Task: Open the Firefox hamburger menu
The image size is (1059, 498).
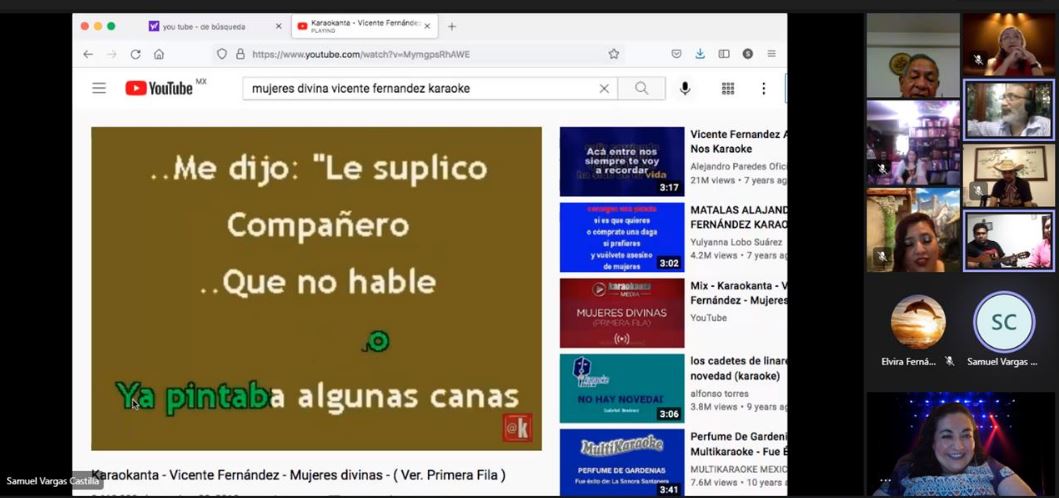Action: [771, 54]
